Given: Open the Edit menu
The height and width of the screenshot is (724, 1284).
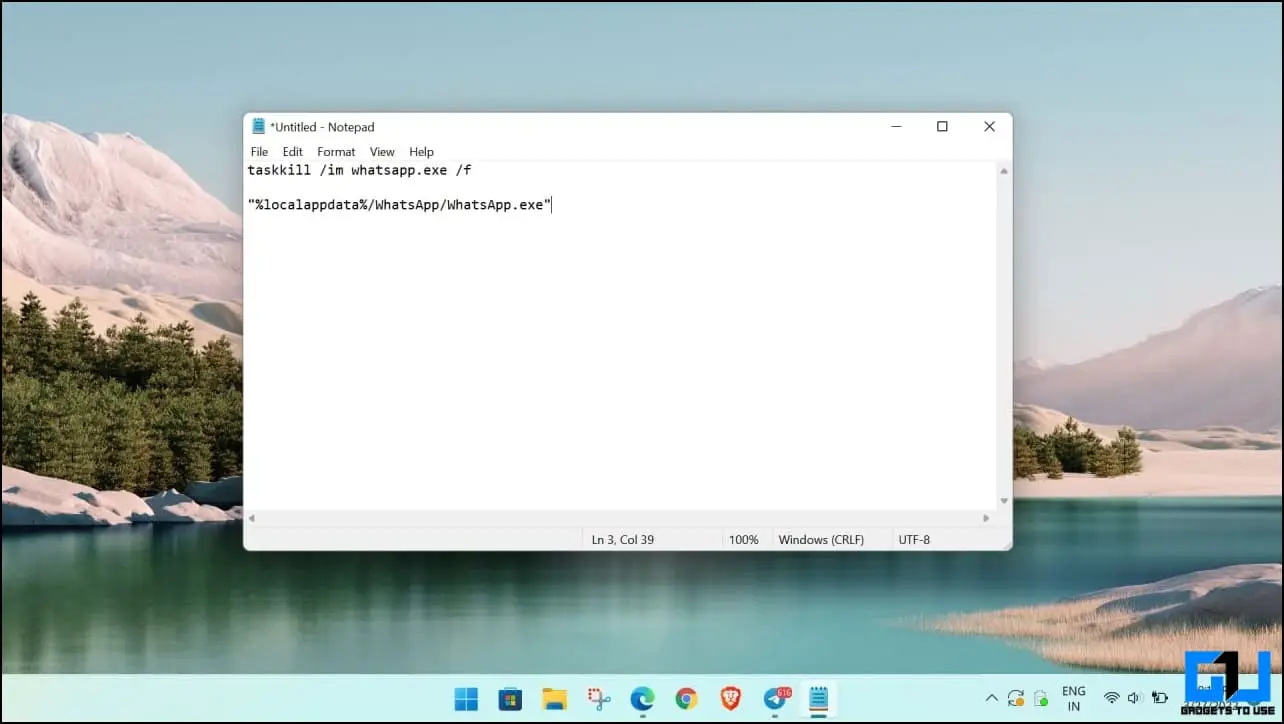Looking at the screenshot, I should [292, 152].
